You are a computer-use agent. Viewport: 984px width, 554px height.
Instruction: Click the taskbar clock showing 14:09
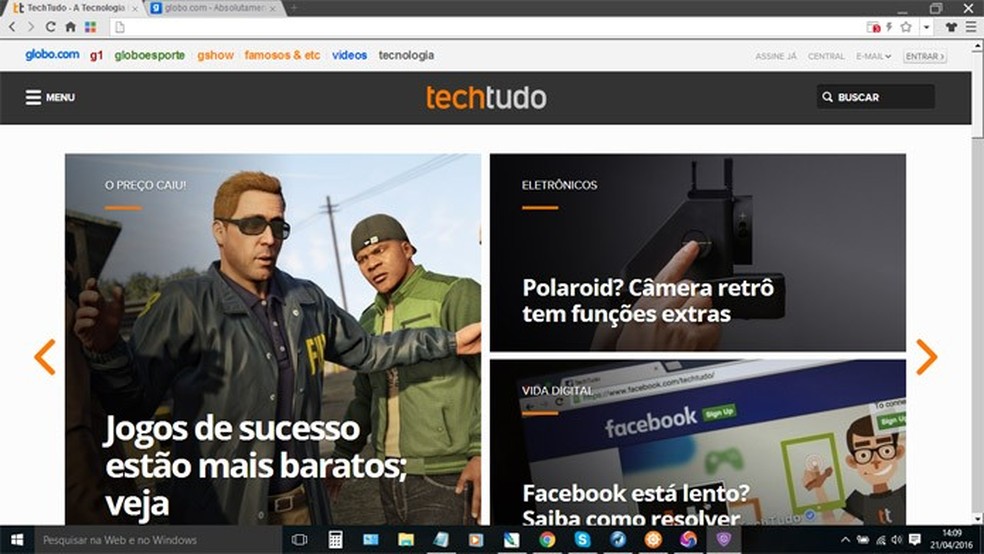[x=951, y=540]
